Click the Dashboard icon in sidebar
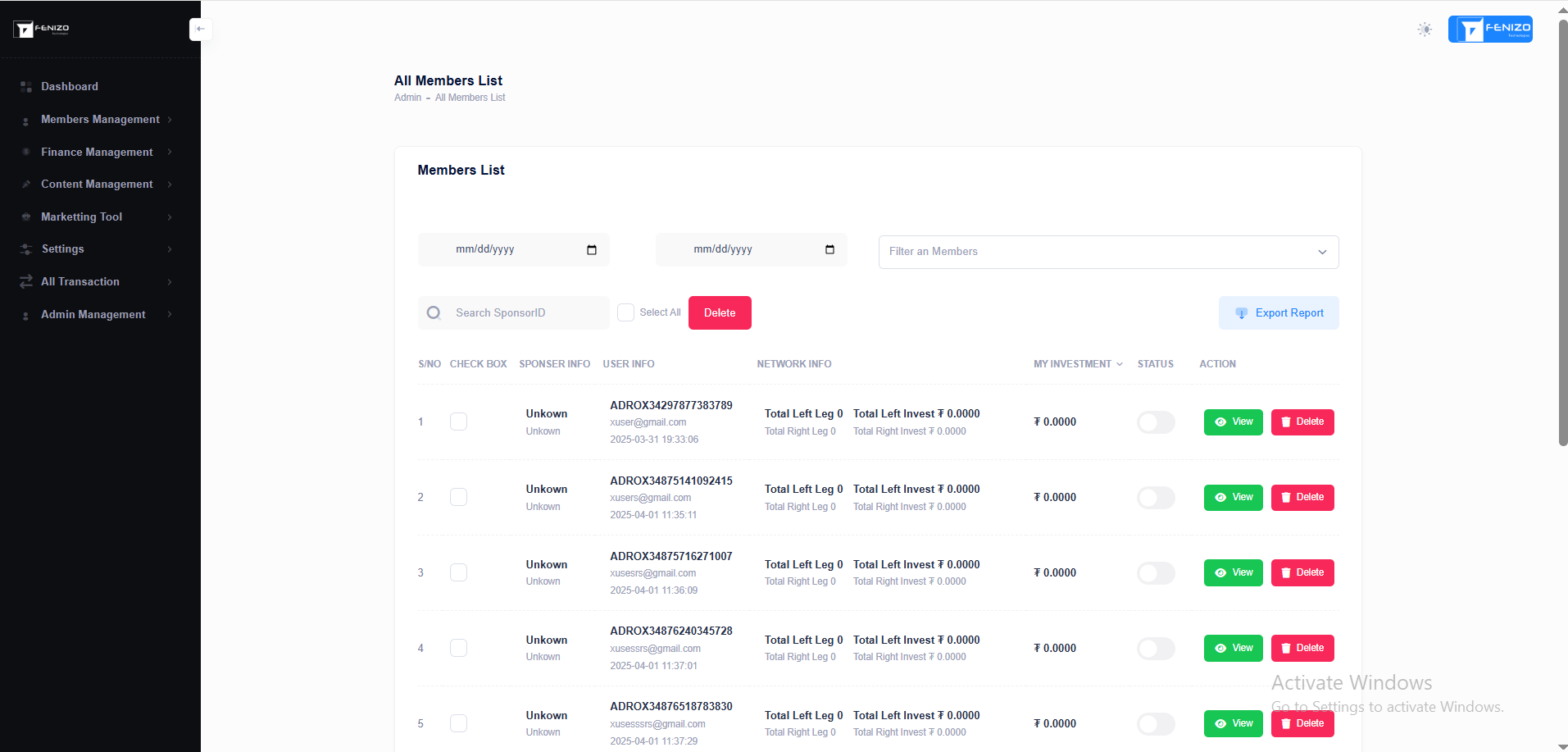Viewport: 1568px width, 752px height. pyautogui.click(x=26, y=87)
